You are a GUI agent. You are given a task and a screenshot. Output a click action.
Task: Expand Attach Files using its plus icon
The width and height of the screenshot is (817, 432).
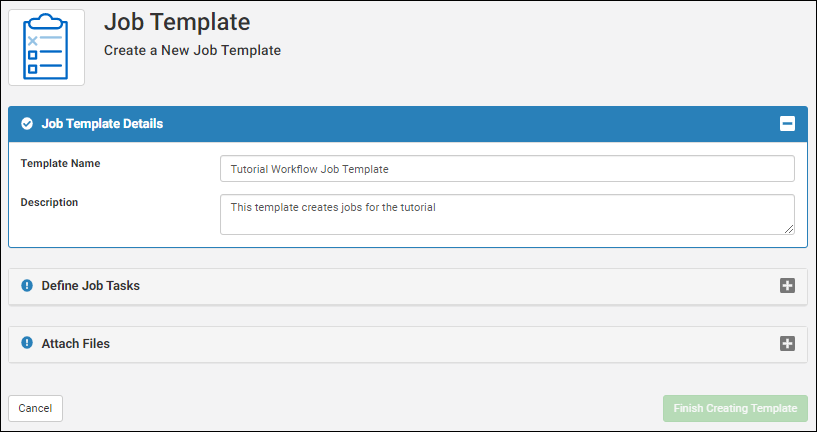tap(787, 343)
